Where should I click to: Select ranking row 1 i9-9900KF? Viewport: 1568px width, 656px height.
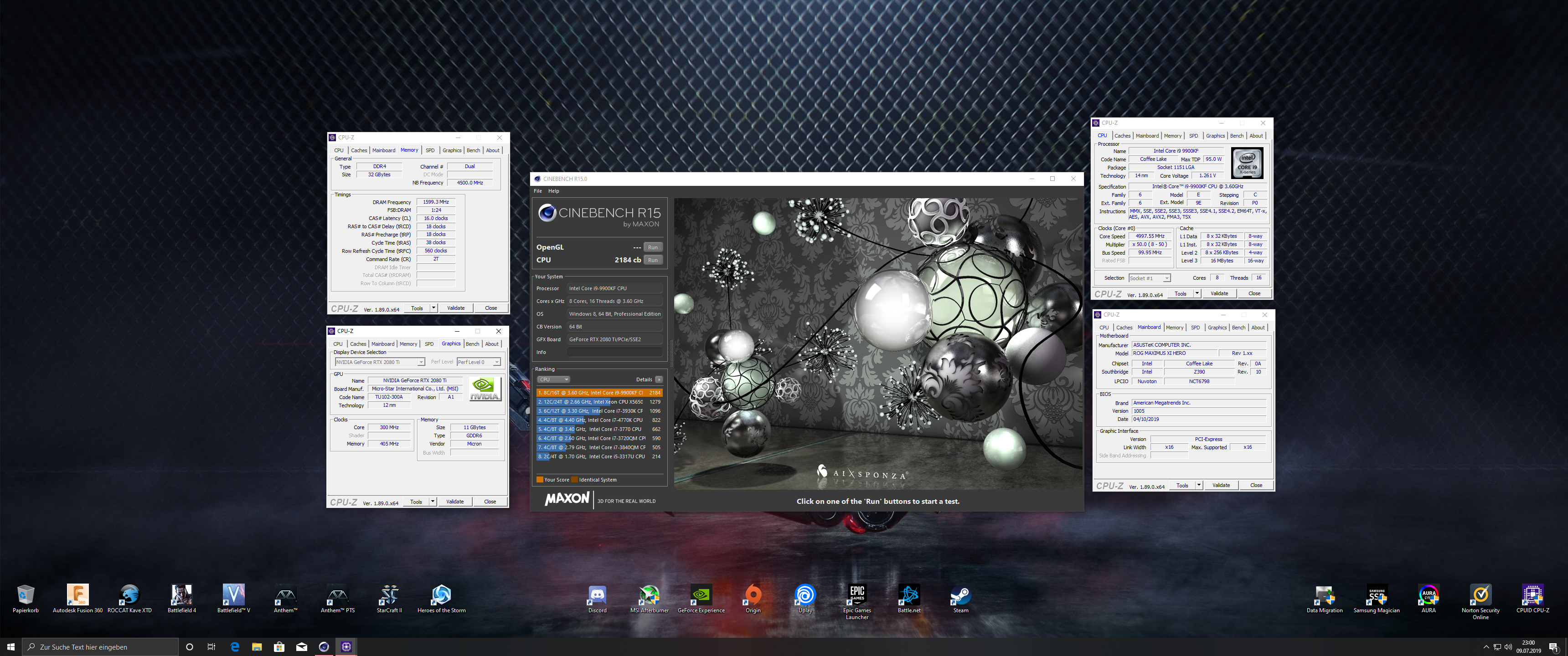599,393
